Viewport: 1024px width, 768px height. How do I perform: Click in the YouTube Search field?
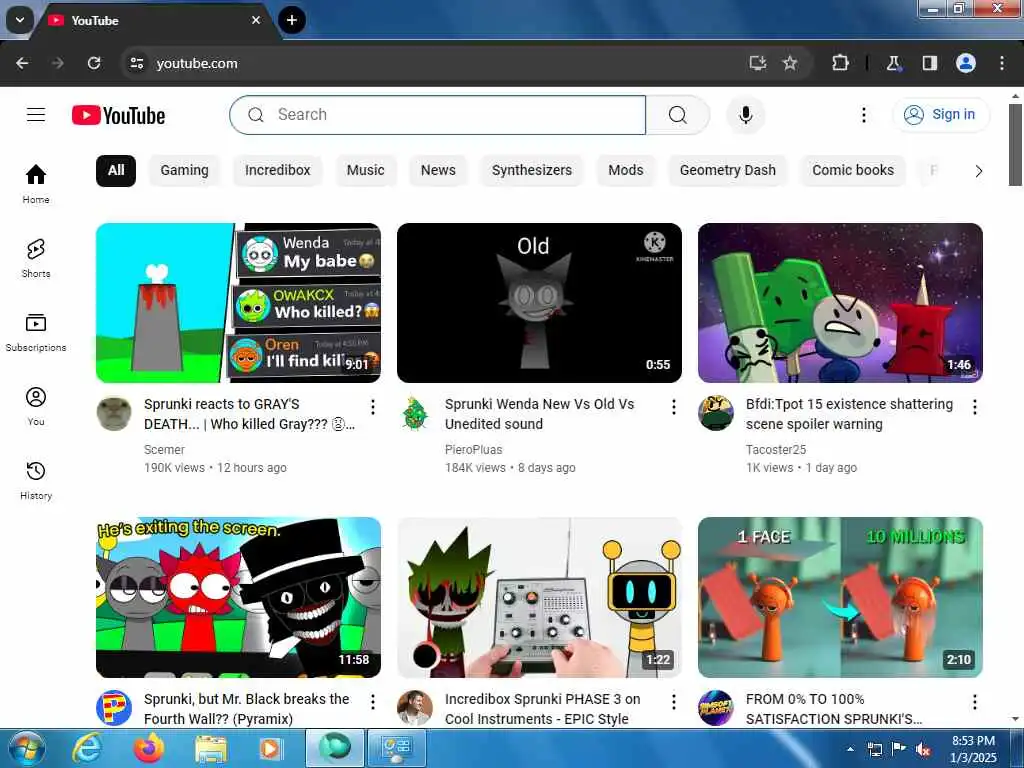438,115
